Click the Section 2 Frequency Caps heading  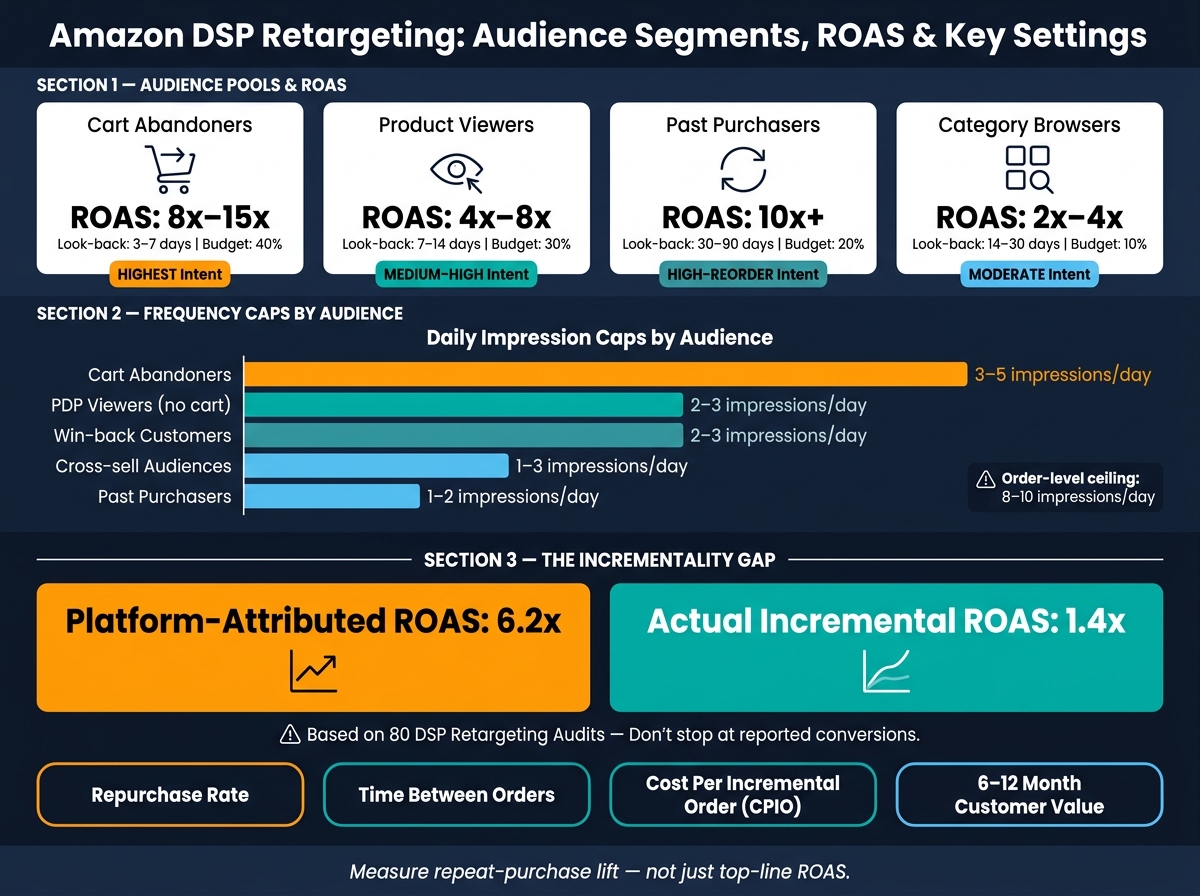[x=220, y=313]
